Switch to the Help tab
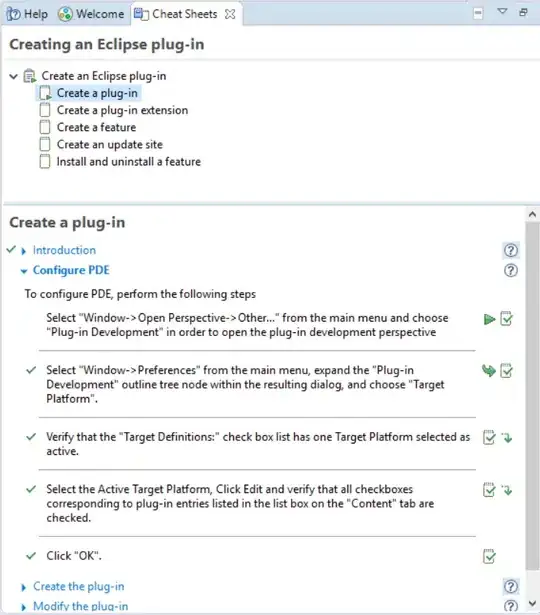 27,14
